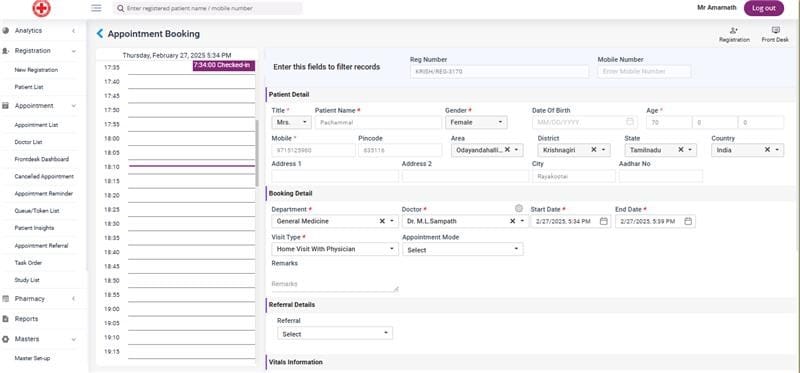800x373 pixels.
Task: Click the Masters gear icon
Action: [6, 339]
